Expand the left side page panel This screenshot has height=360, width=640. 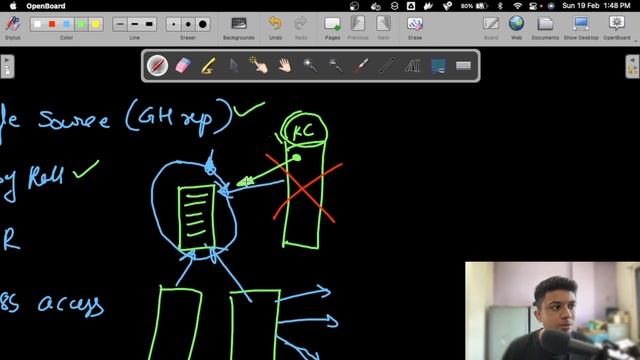[7, 66]
